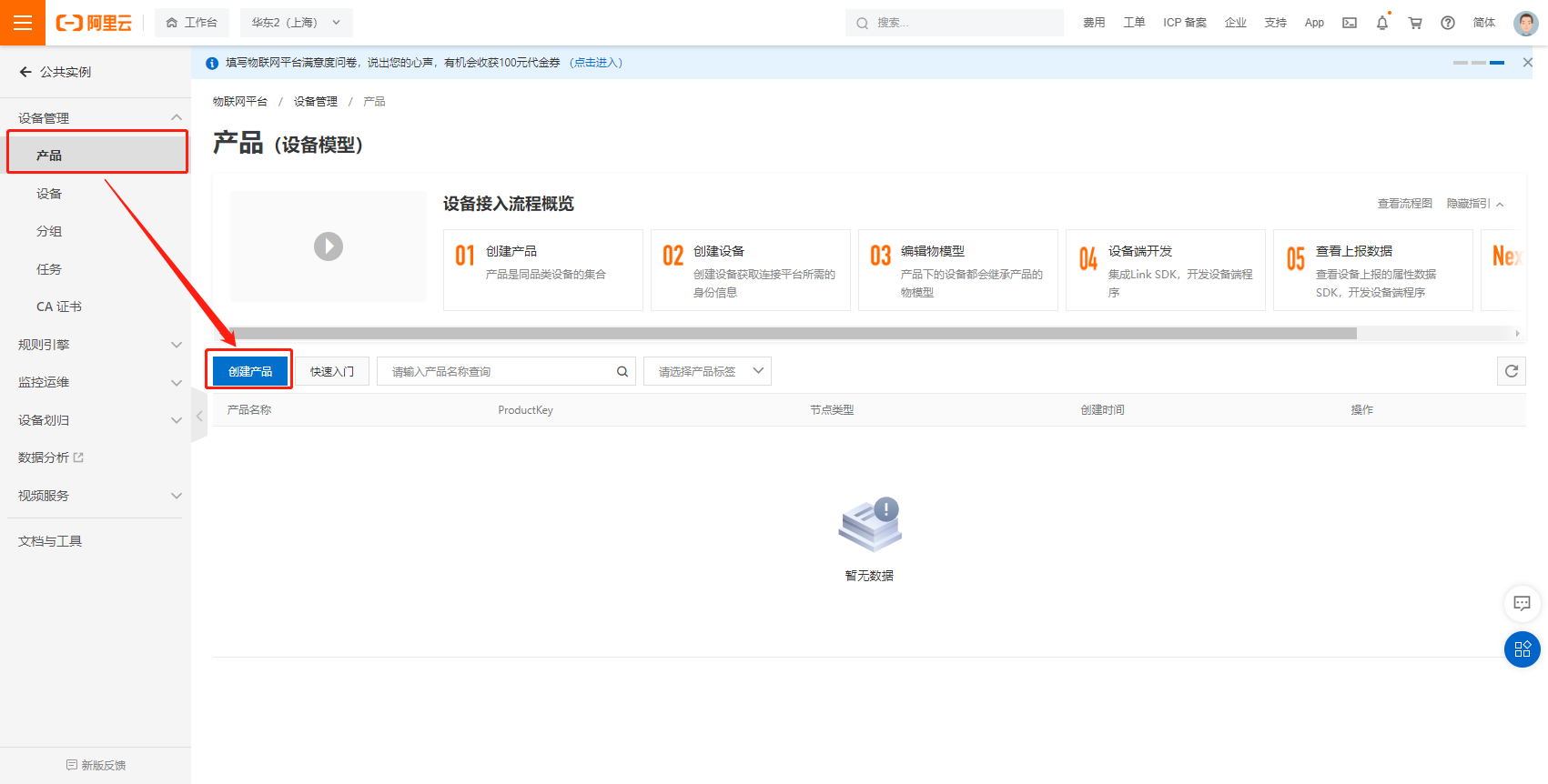This screenshot has width=1548, height=784.
Task: Close the survey announcement banner
Action: coord(1528,62)
